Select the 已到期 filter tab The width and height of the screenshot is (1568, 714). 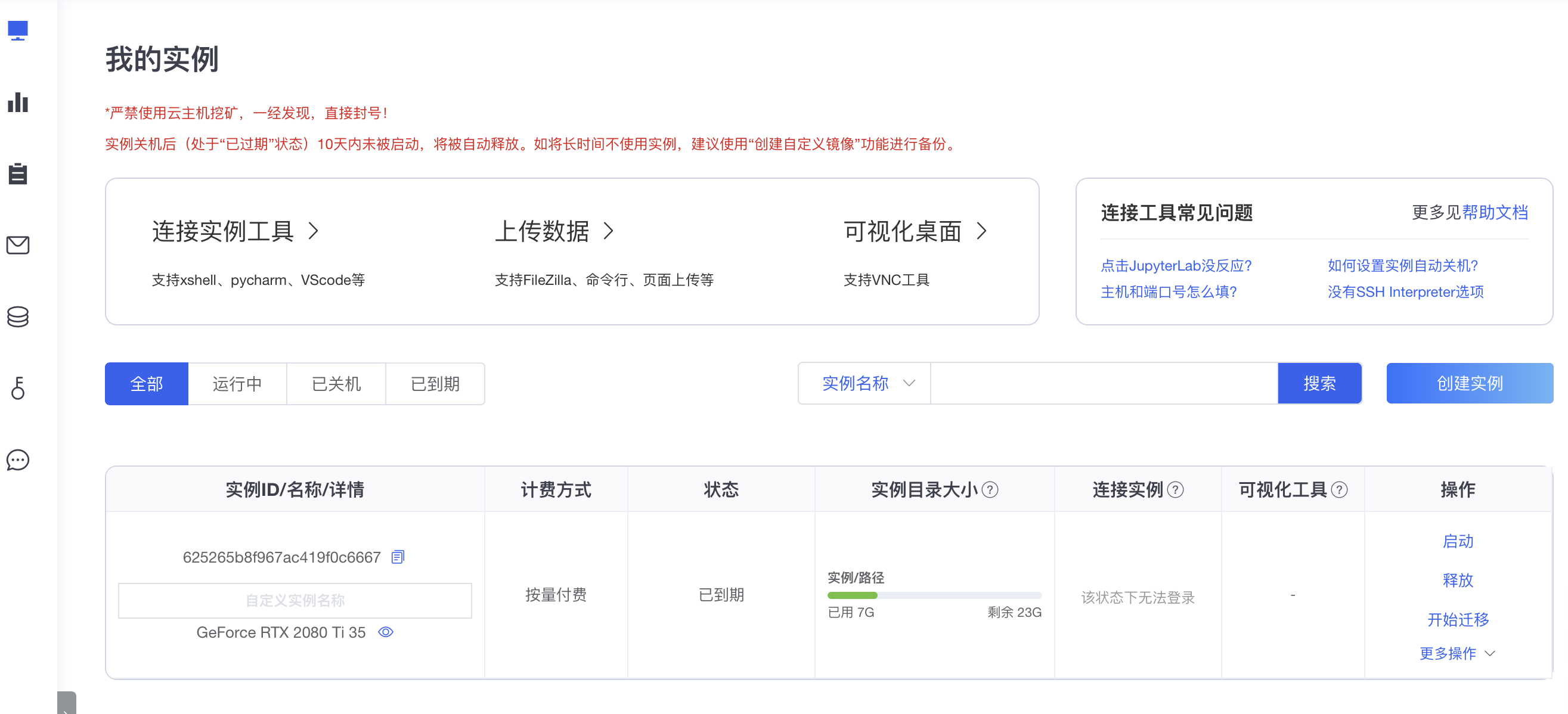pyautogui.click(x=435, y=383)
